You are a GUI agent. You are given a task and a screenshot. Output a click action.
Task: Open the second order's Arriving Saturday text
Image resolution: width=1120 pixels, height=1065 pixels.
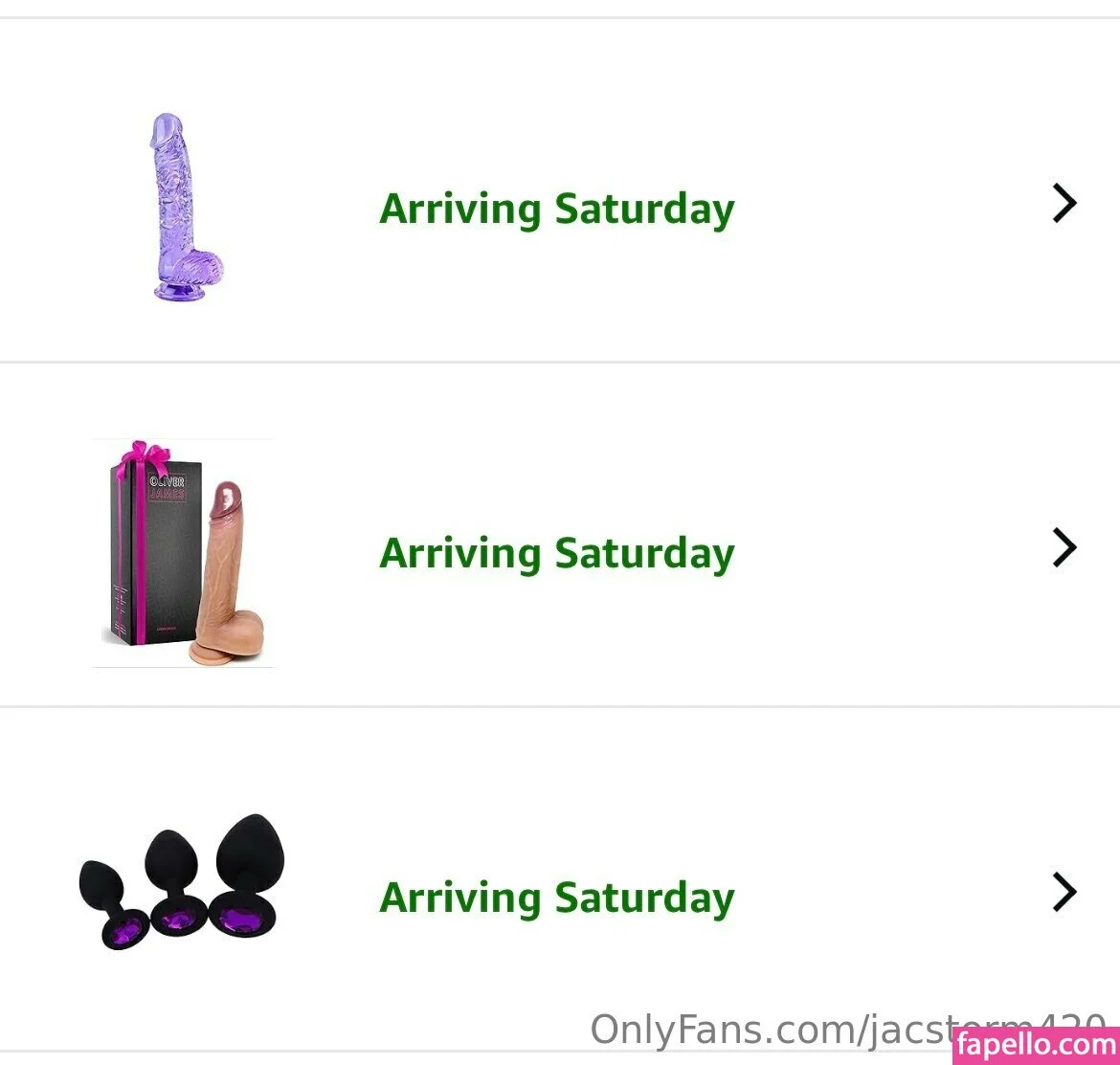point(556,553)
